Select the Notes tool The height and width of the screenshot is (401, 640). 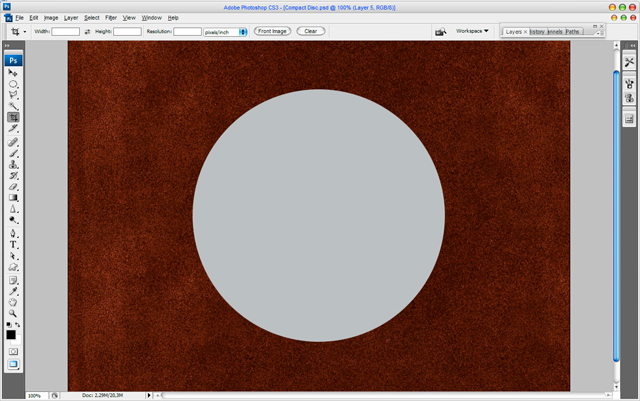(x=13, y=281)
